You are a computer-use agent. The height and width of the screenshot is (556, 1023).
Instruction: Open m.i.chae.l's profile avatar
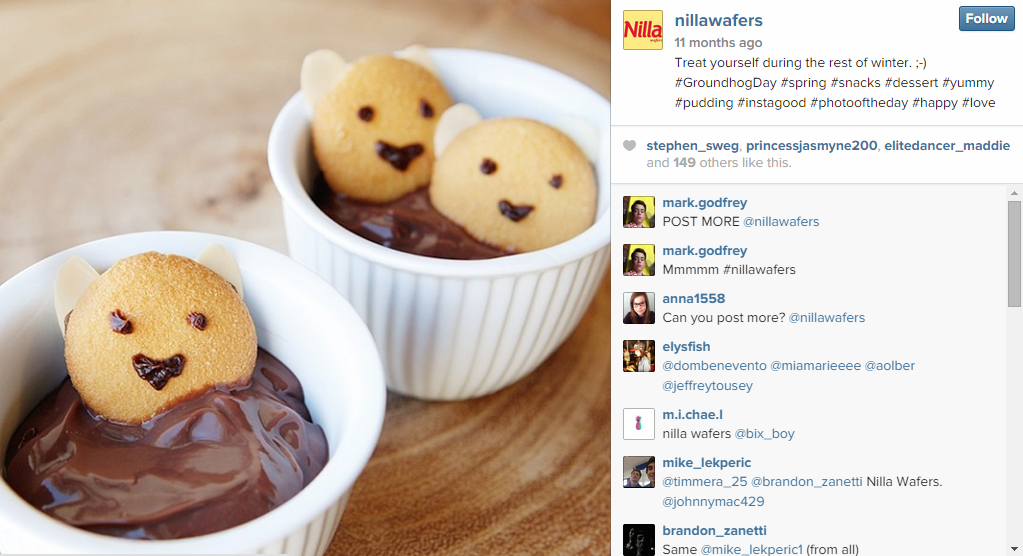[x=639, y=424]
